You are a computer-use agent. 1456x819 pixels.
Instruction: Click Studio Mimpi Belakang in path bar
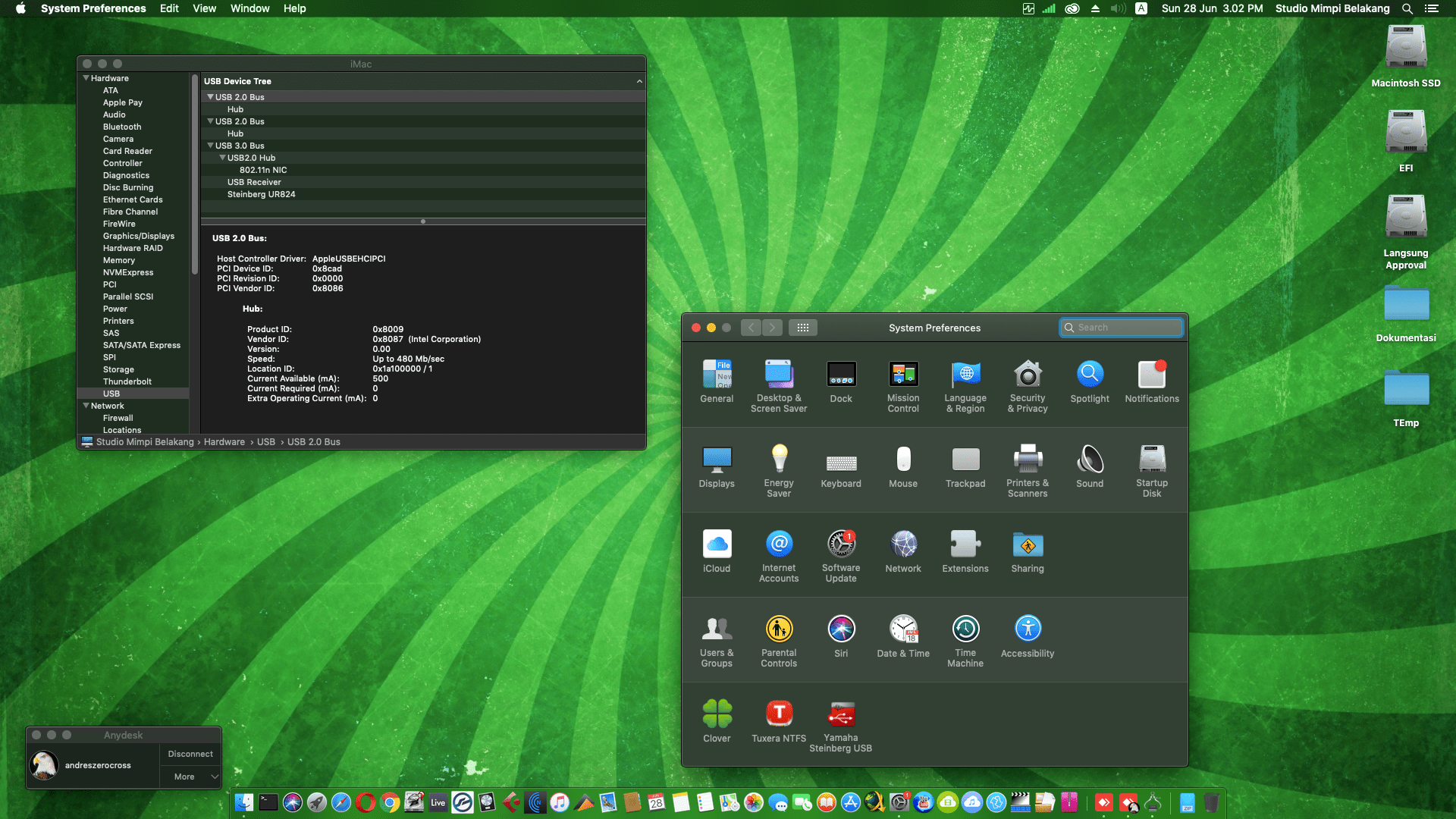[145, 442]
